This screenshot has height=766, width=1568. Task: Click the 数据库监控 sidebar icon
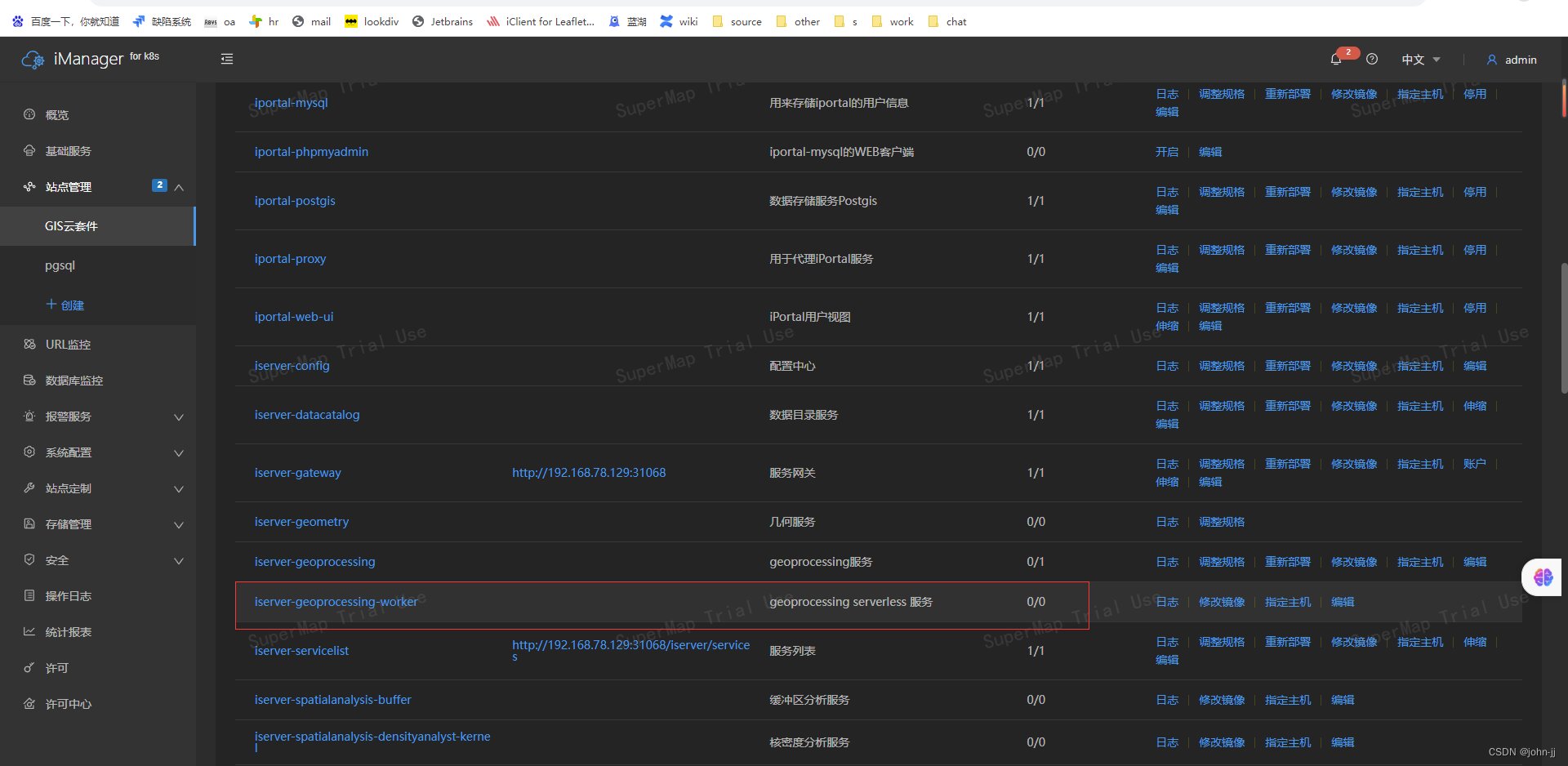[29, 380]
